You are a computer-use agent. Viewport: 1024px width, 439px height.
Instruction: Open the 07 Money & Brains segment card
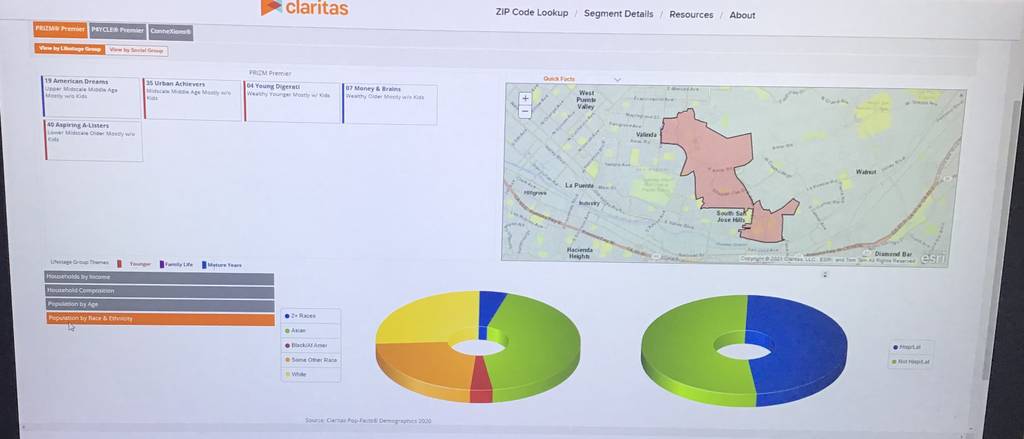tap(390, 103)
